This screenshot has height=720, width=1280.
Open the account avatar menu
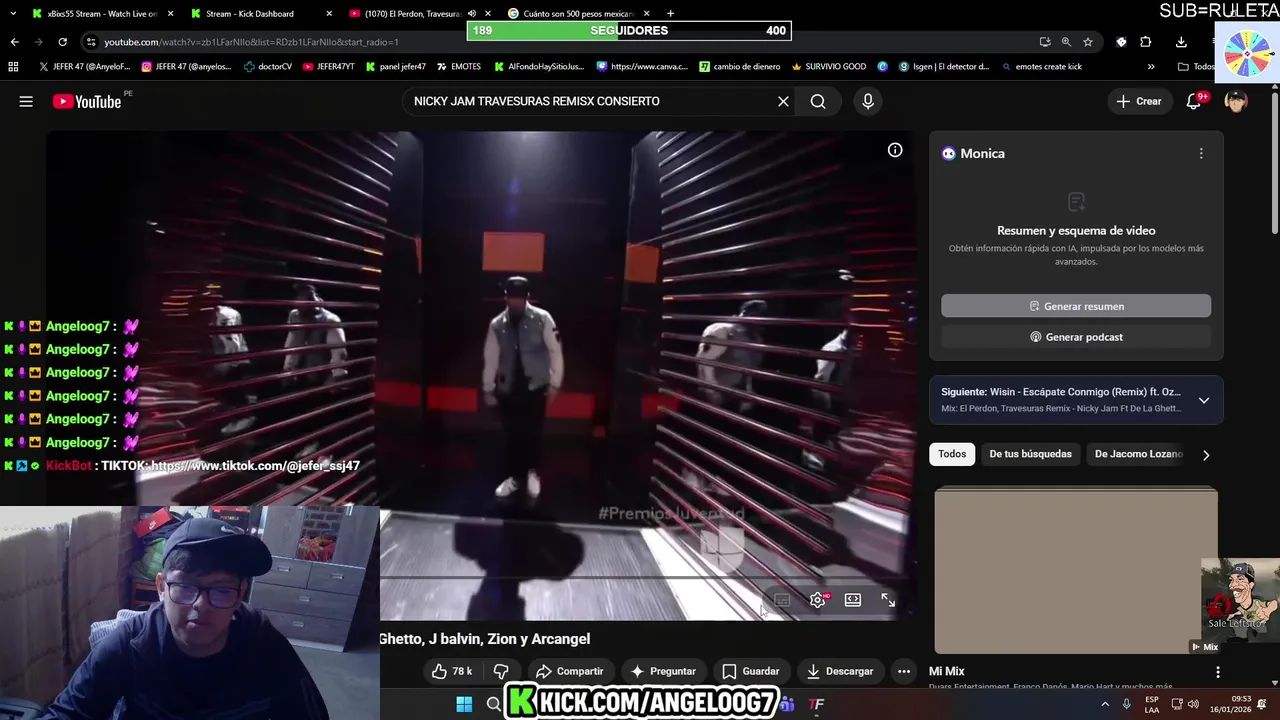coord(1236,101)
